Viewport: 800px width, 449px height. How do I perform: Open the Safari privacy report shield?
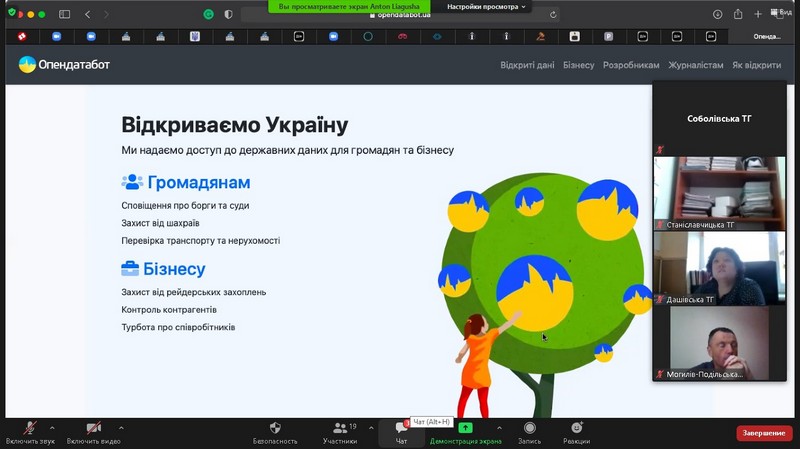[228, 14]
